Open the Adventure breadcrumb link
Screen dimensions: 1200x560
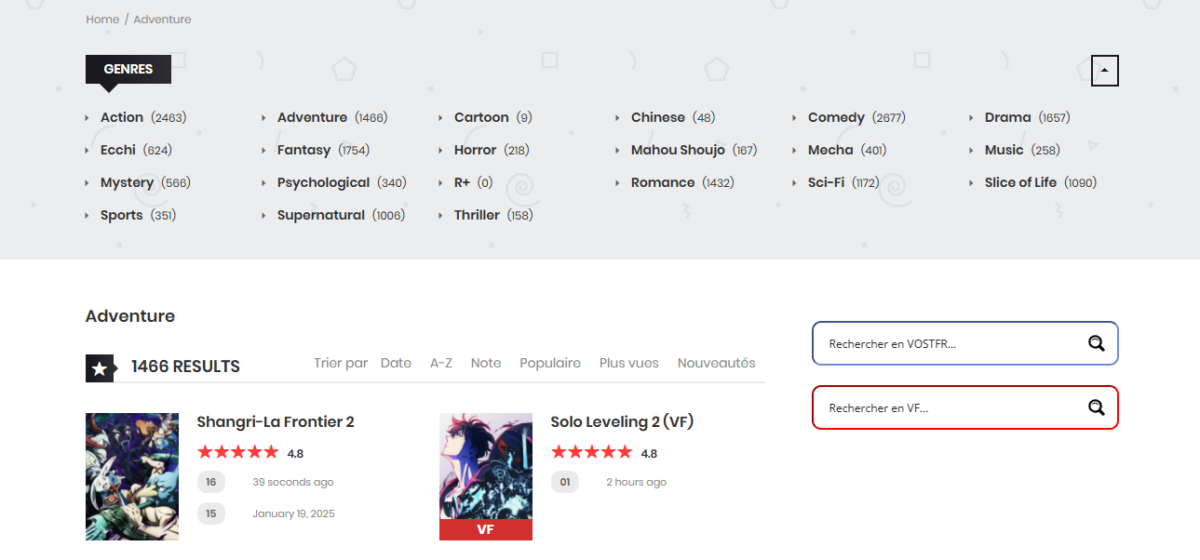click(x=162, y=19)
